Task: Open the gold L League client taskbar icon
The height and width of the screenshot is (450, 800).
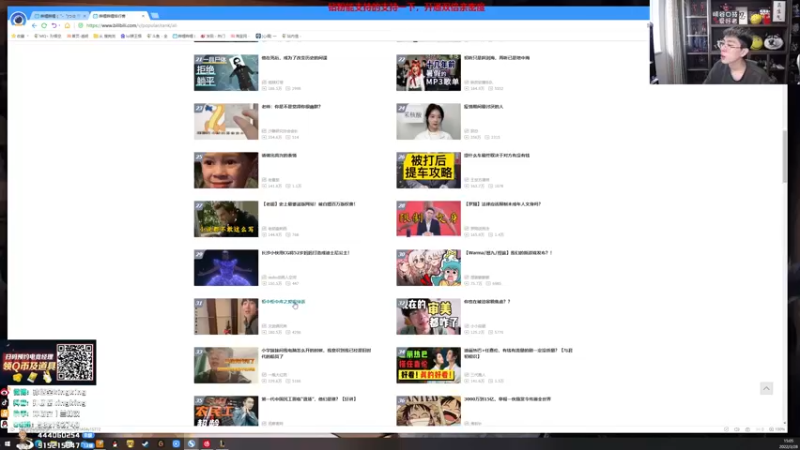Action: [222, 444]
